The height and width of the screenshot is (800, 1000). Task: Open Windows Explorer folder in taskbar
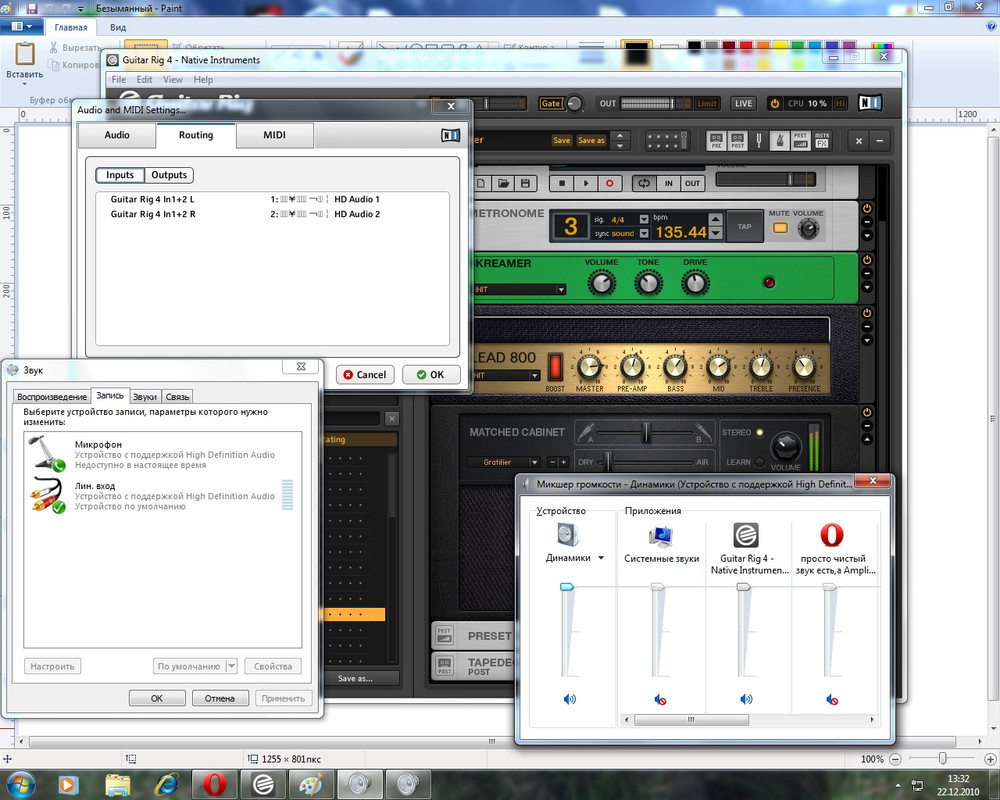(x=118, y=783)
